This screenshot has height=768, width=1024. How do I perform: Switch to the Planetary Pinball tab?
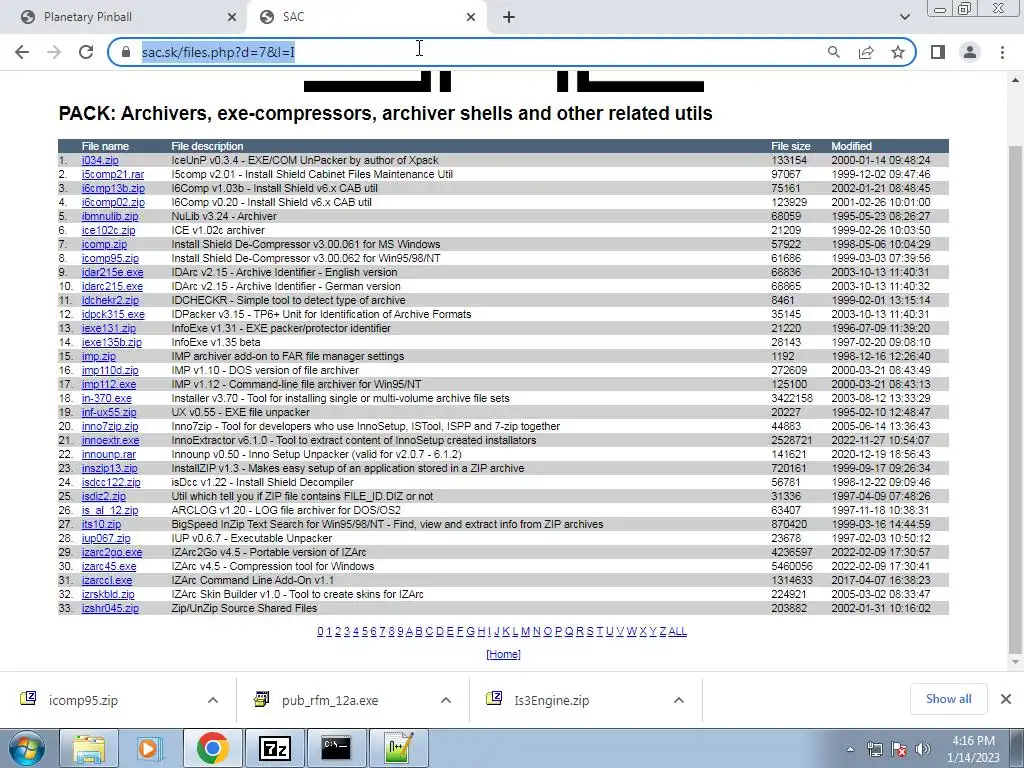pos(124,17)
